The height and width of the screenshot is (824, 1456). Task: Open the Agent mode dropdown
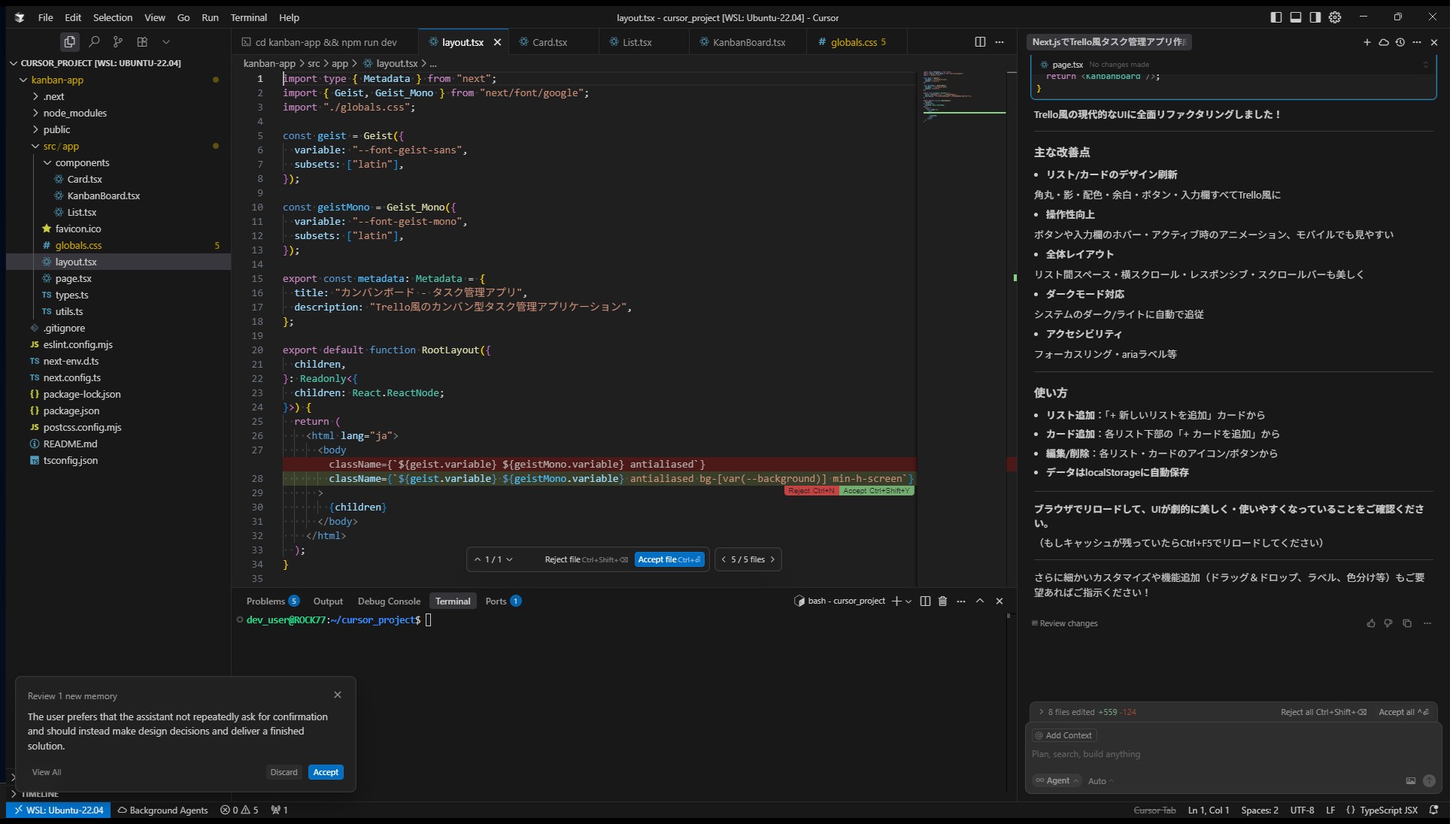coord(1057,781)
